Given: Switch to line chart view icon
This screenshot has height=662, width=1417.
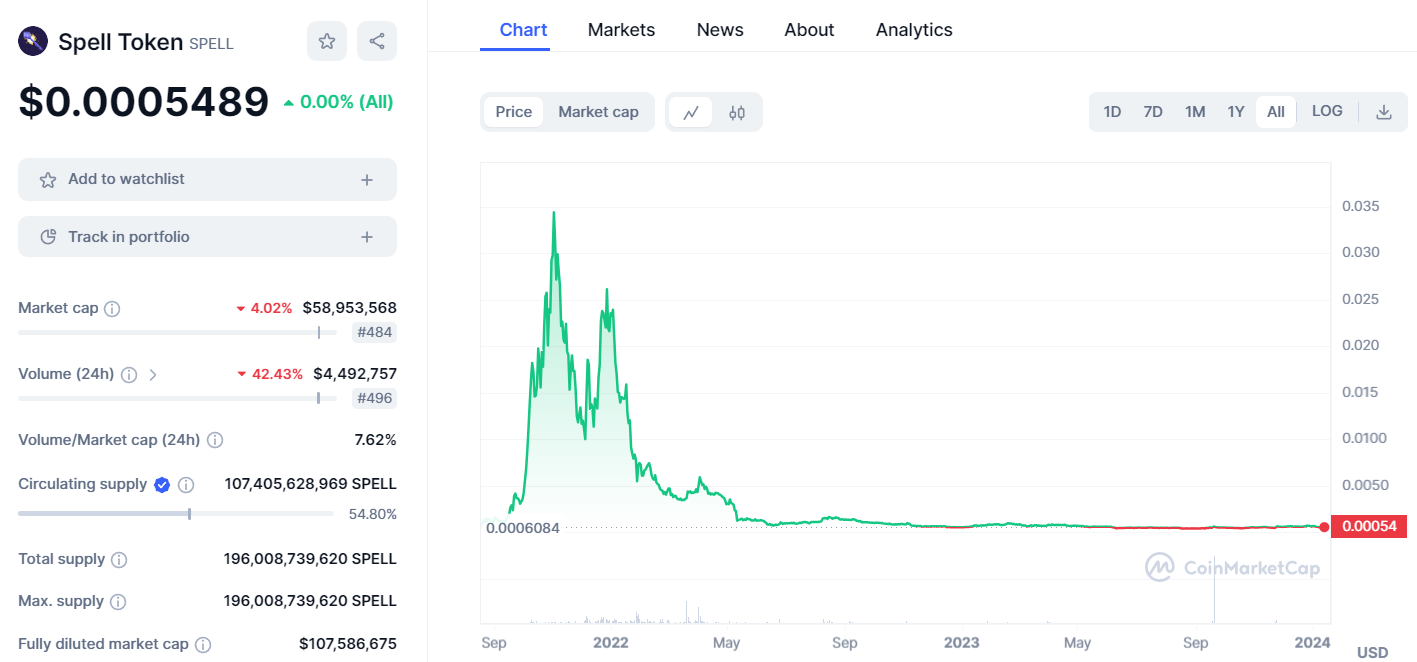Looking at the screenshot, I should point(691,112).
